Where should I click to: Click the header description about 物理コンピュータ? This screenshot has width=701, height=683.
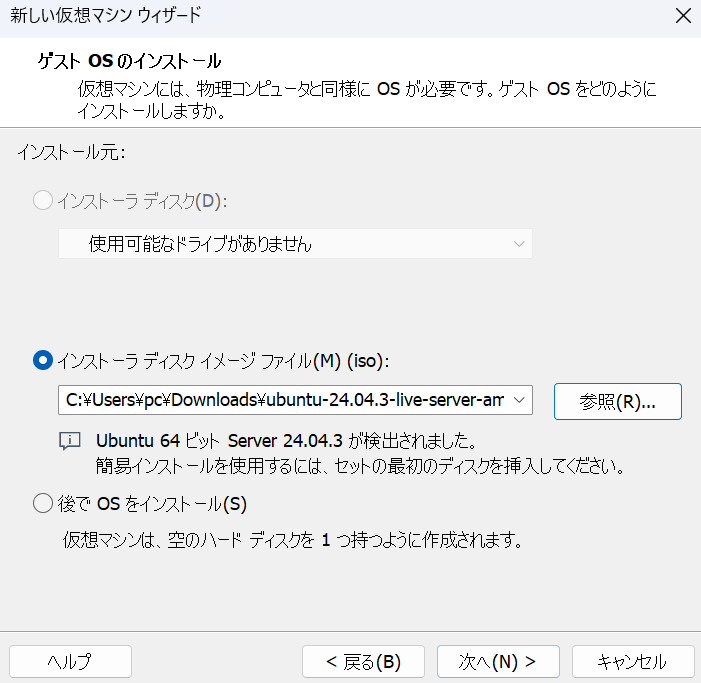tap(368, 89)
